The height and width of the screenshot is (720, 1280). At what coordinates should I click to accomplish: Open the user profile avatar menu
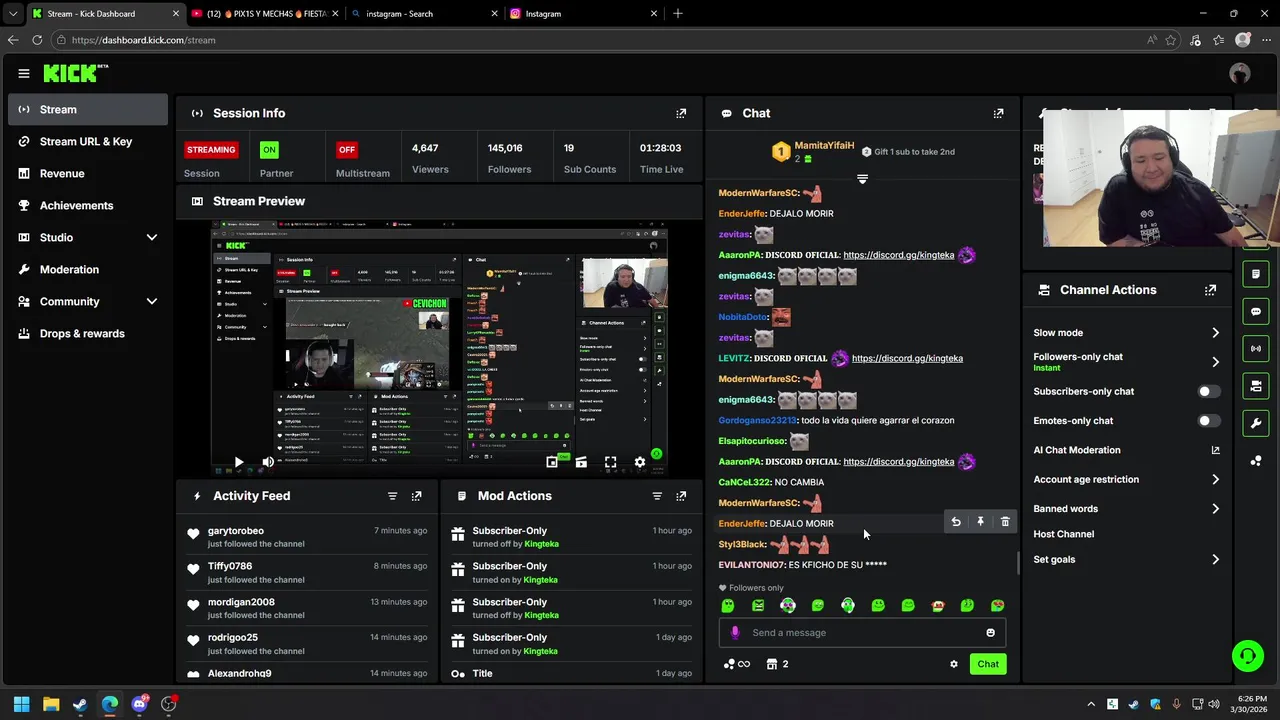[x=1240, y=73]
